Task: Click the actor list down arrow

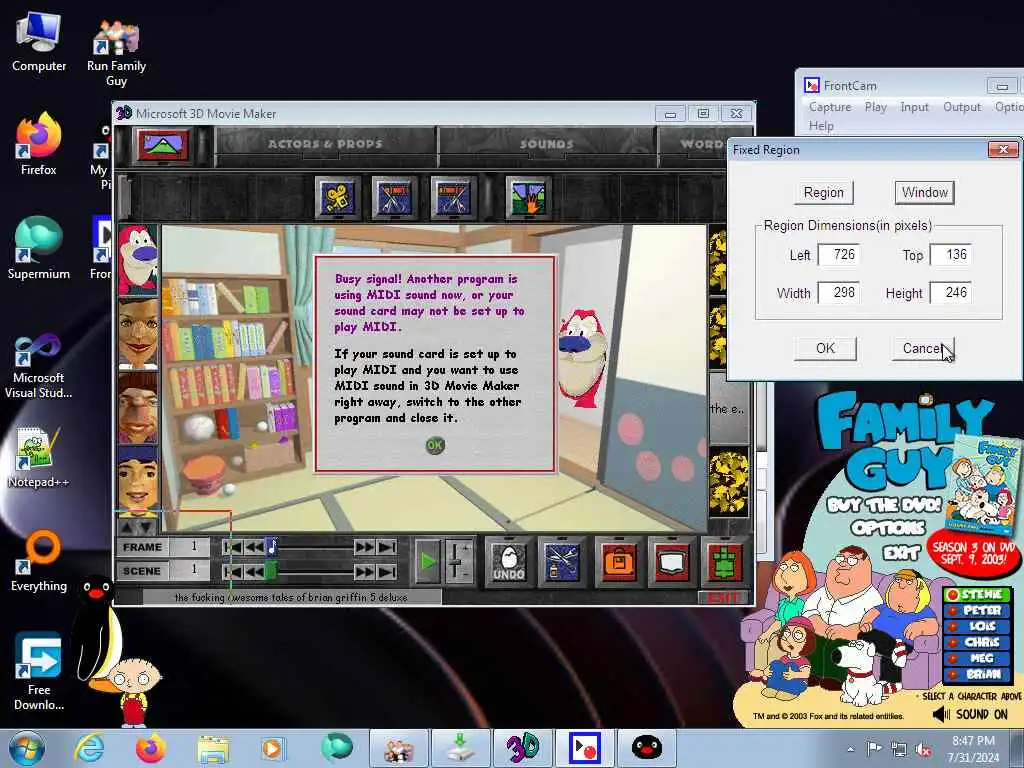Action: click(x=147, y=525)
